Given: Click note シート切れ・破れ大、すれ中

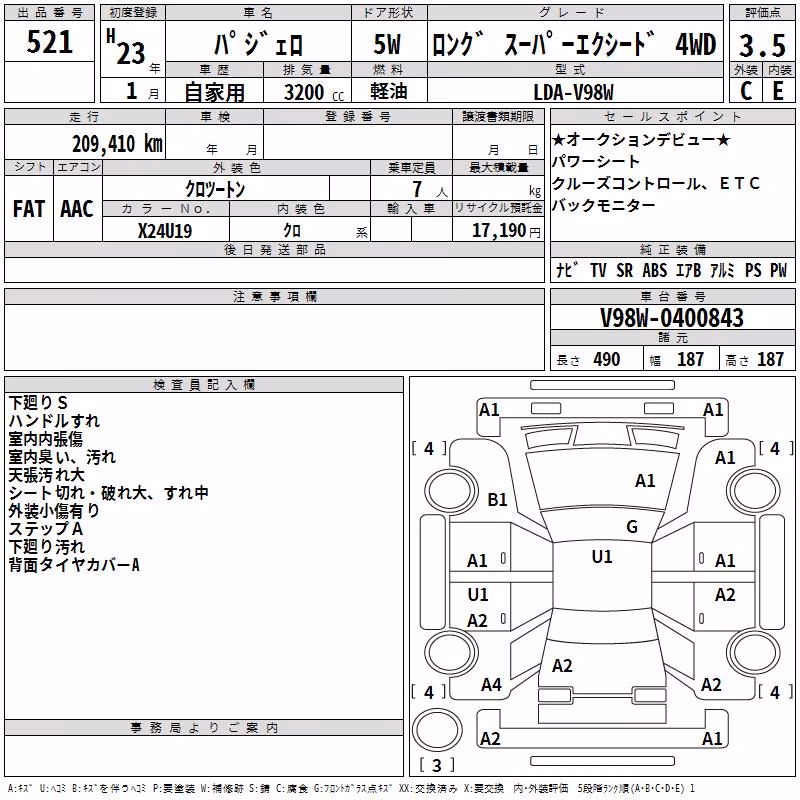Looking at the screenshot, I should (109, 493).
